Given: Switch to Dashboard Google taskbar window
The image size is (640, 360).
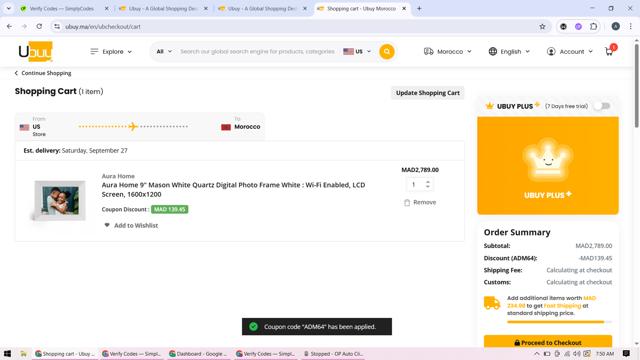Looking at the screenshot, I should coord(198,353).
